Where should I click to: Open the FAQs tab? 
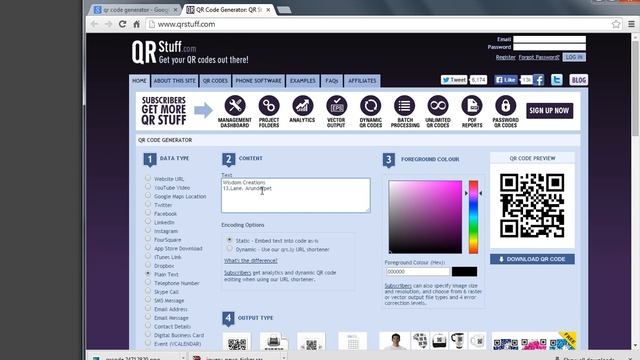pos(331,81)
